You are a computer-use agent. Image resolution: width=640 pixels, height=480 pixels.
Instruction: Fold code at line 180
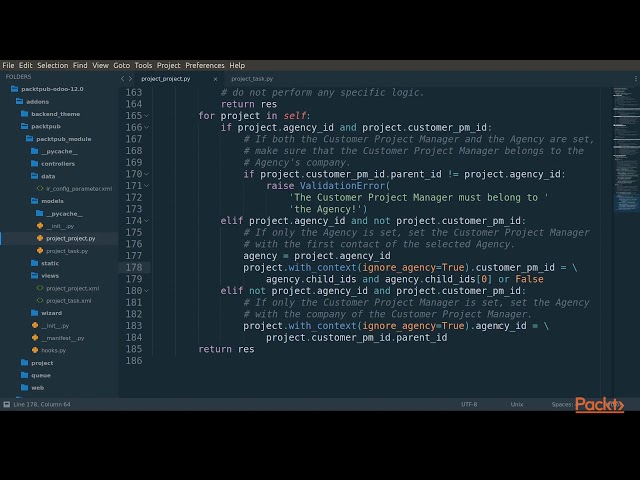(147, 291)
